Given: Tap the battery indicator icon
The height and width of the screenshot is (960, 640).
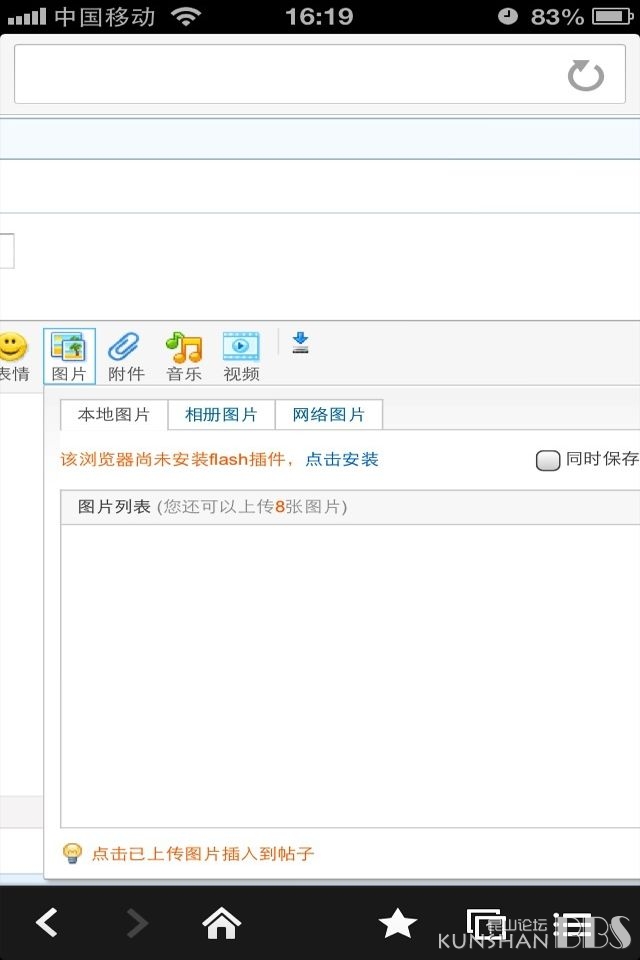Looking at the screenshot, I should click(x=612, y=17).
